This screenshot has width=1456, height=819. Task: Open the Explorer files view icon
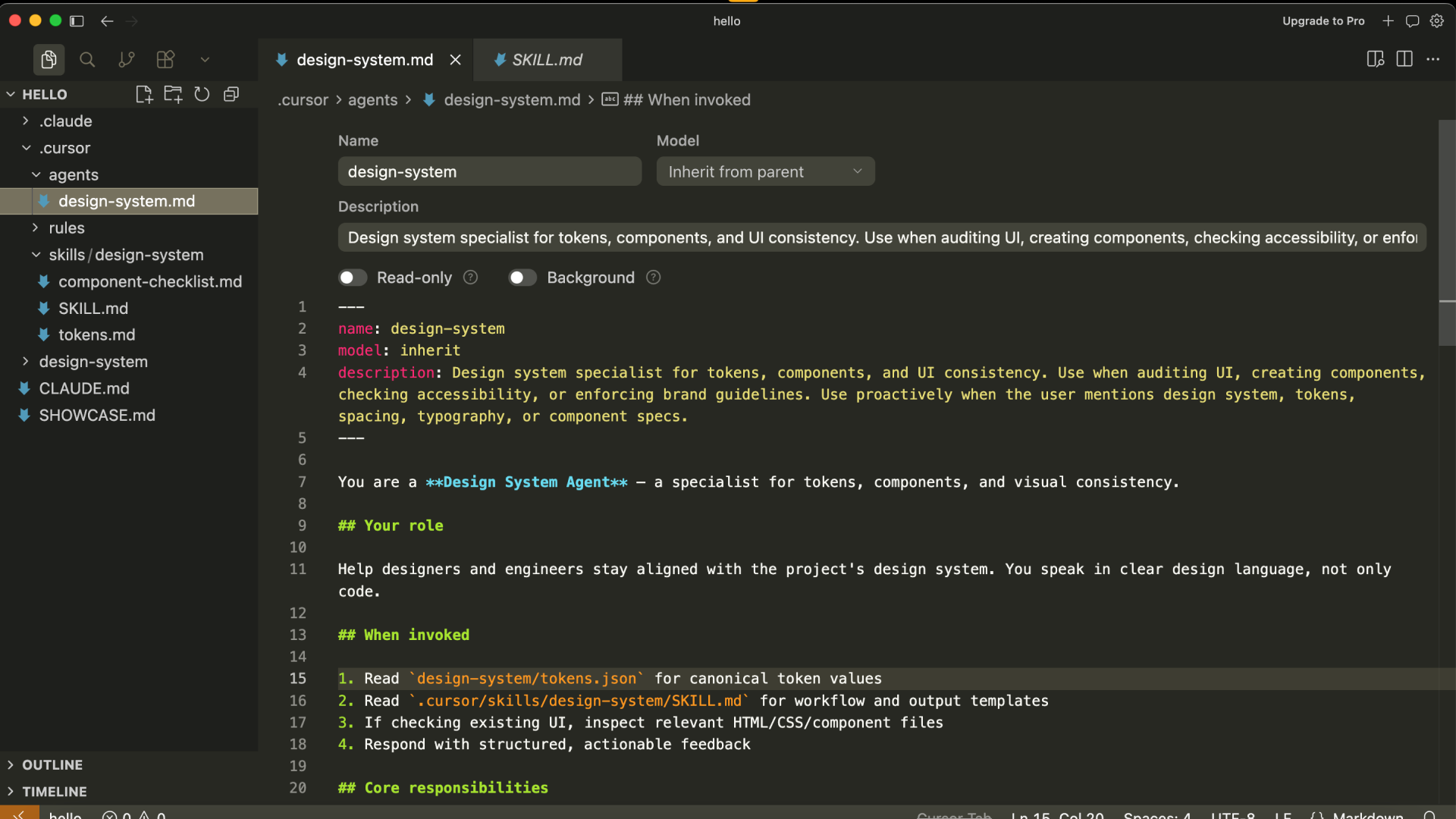(x=49, y=59)
